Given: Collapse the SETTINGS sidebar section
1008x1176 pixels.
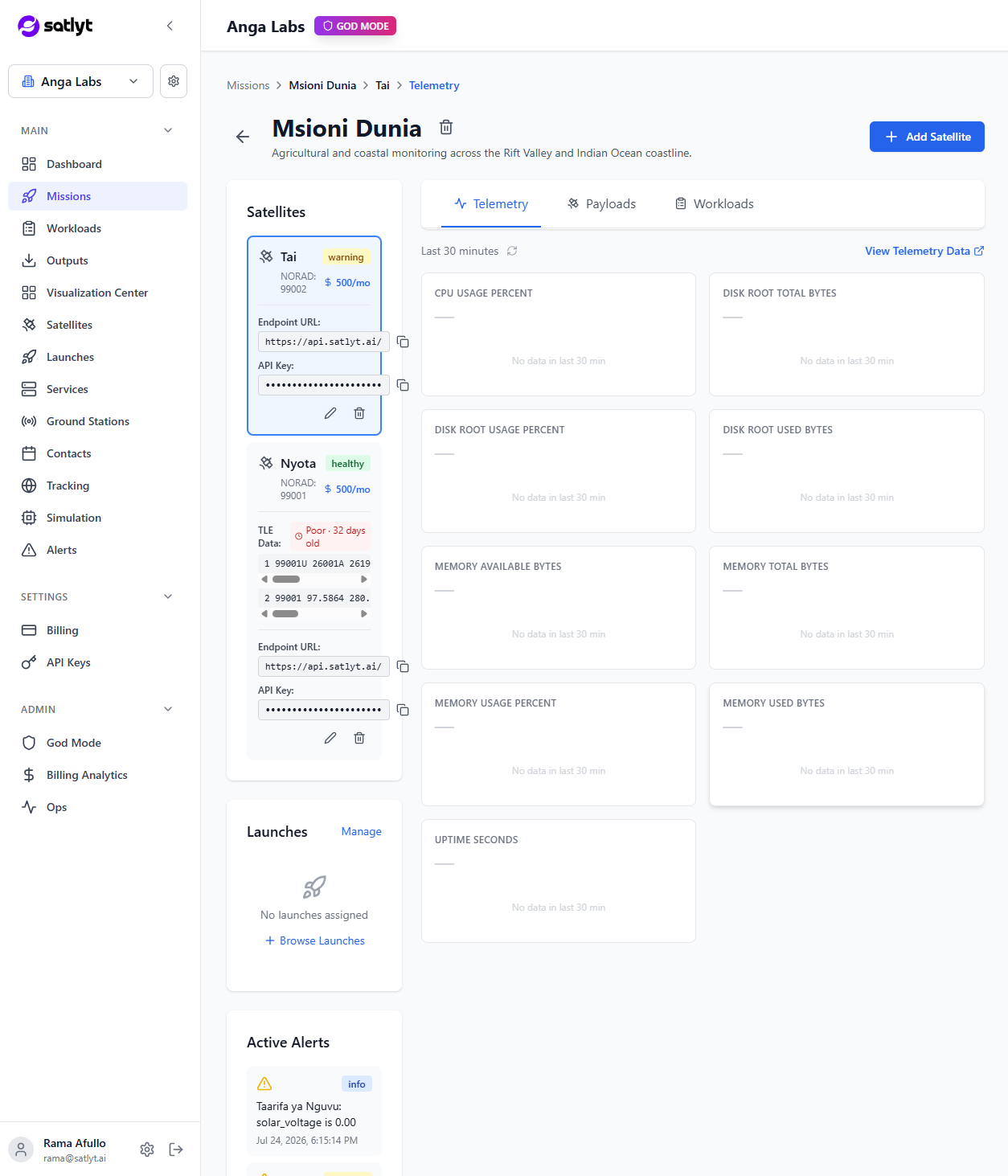Looking at the screenshot, I should (168, 596).
